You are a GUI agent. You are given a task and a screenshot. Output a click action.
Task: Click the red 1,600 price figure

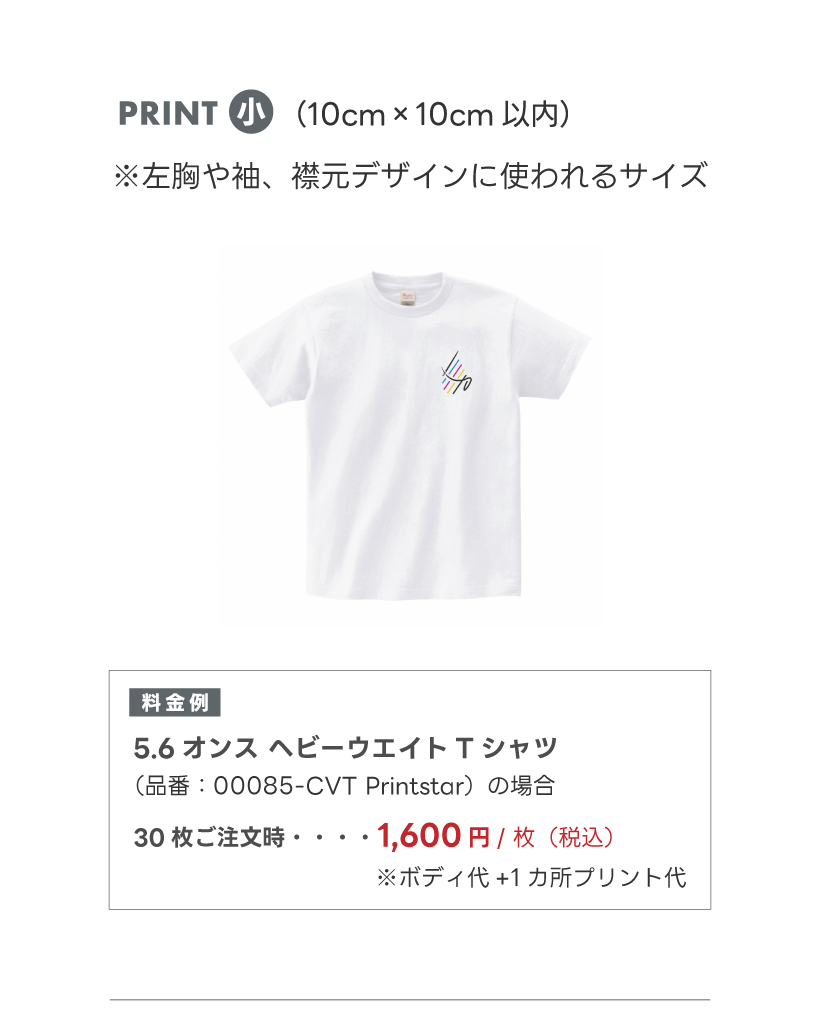[x=419, y=835]
